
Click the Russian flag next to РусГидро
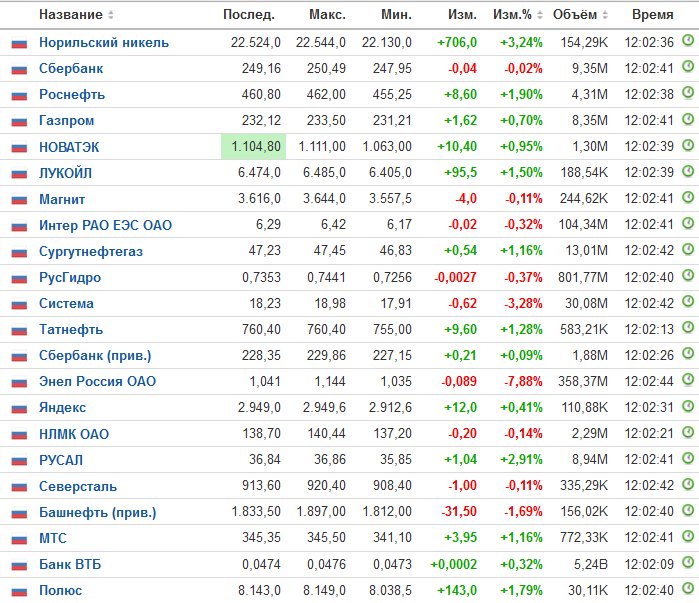[19, 278]
